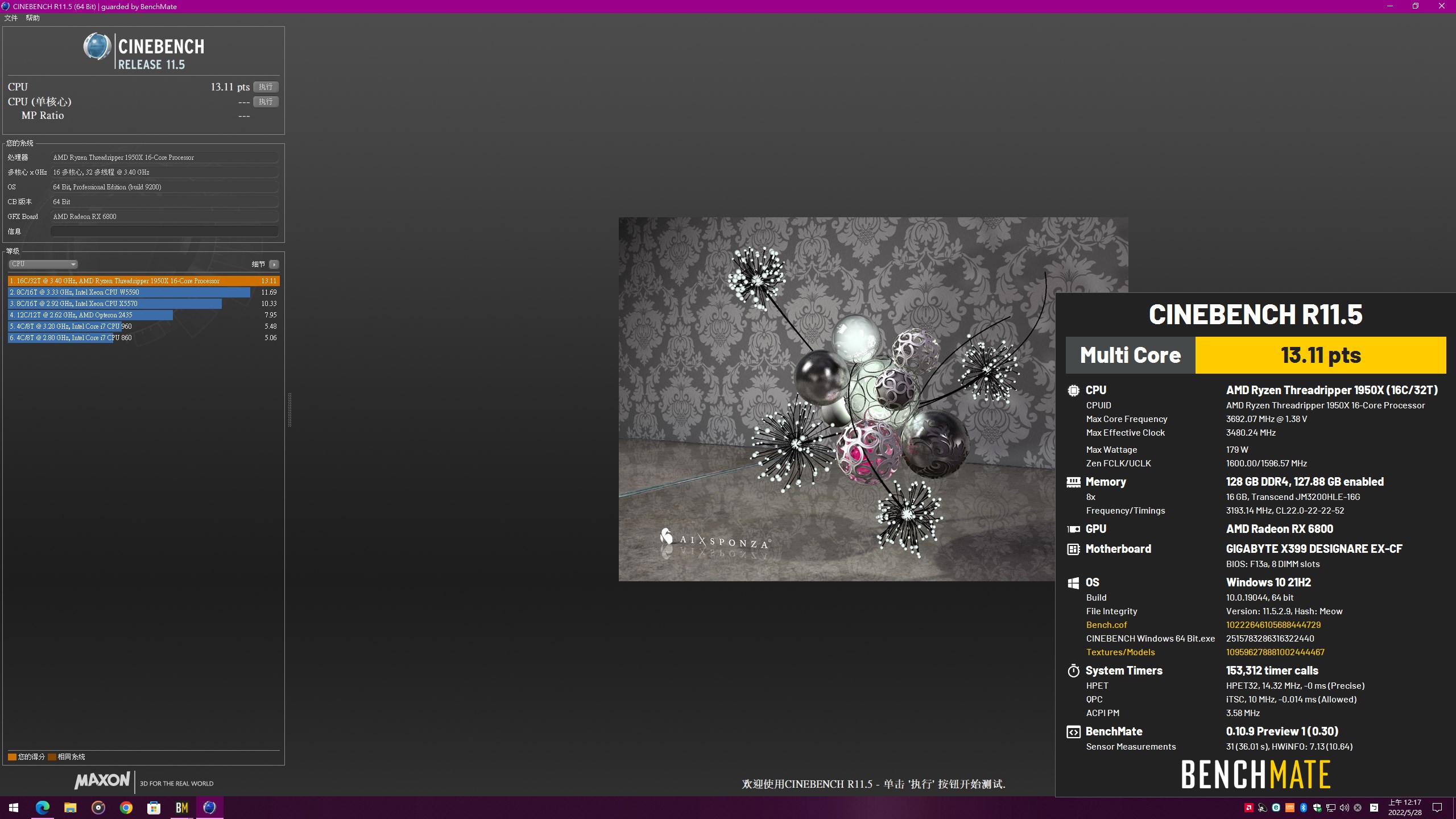The width and height of the screenshot is (1456, 819).
Task: Click the Cinebench globe logo icon
Action: pyautogui.click(x=97, y=47)
